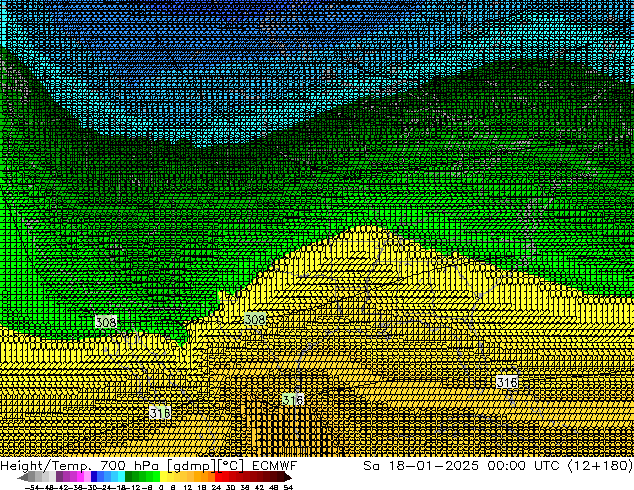Click the bottom-center 316 contour label above the orange area

coord(293,400)
